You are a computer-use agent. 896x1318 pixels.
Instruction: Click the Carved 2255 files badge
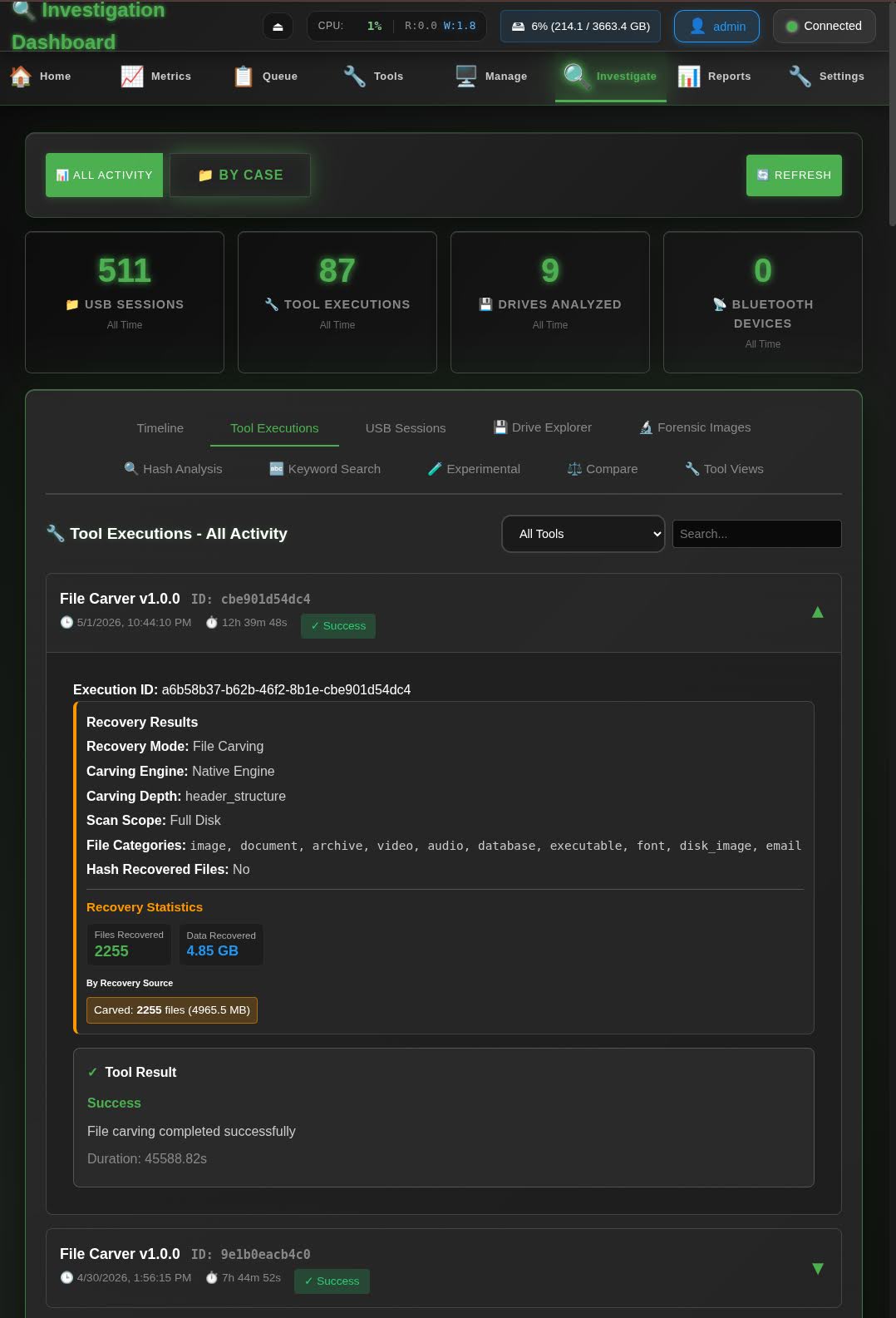coord(172,1010)
